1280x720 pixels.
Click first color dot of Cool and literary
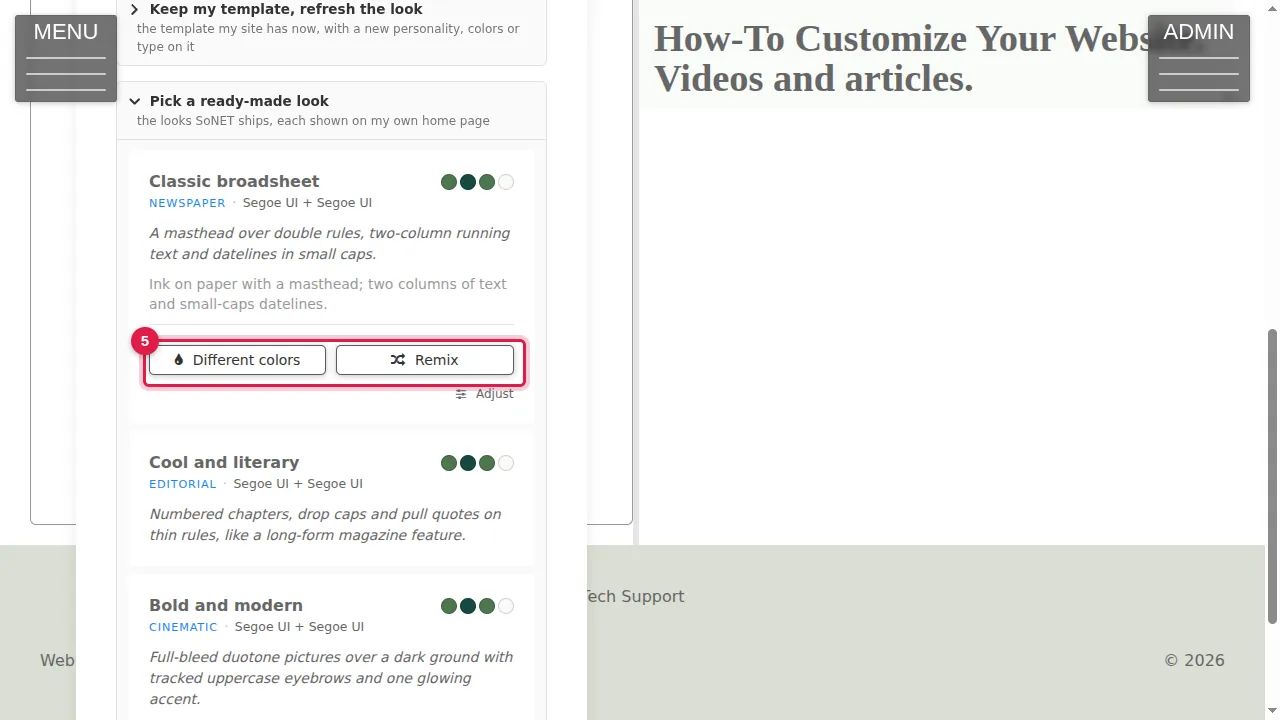[449, 463]
